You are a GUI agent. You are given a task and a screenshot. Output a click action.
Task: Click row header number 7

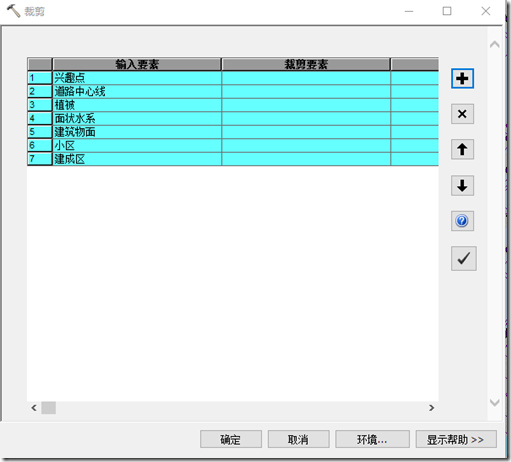tap(40, 159)
